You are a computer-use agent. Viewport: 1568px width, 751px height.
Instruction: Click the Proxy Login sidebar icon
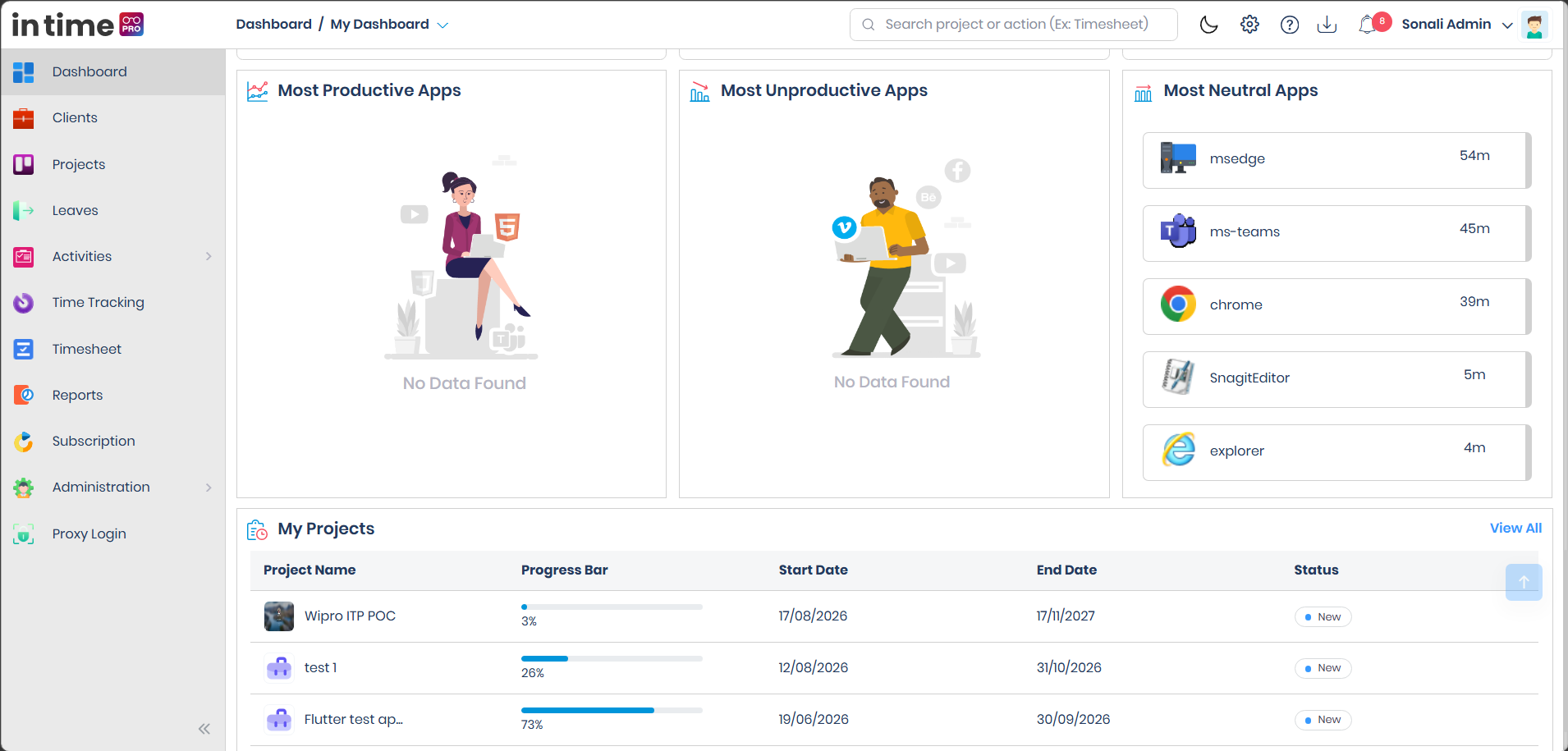click(x=24, y=534)
